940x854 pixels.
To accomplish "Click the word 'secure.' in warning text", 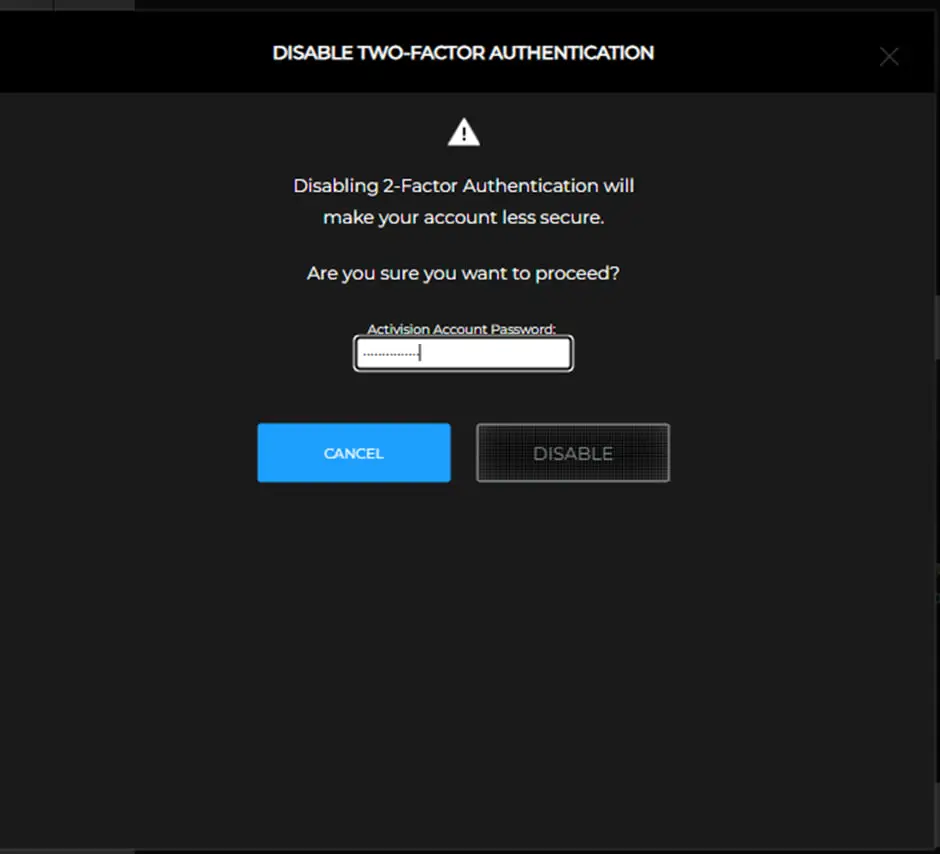I will pos(573,217).
